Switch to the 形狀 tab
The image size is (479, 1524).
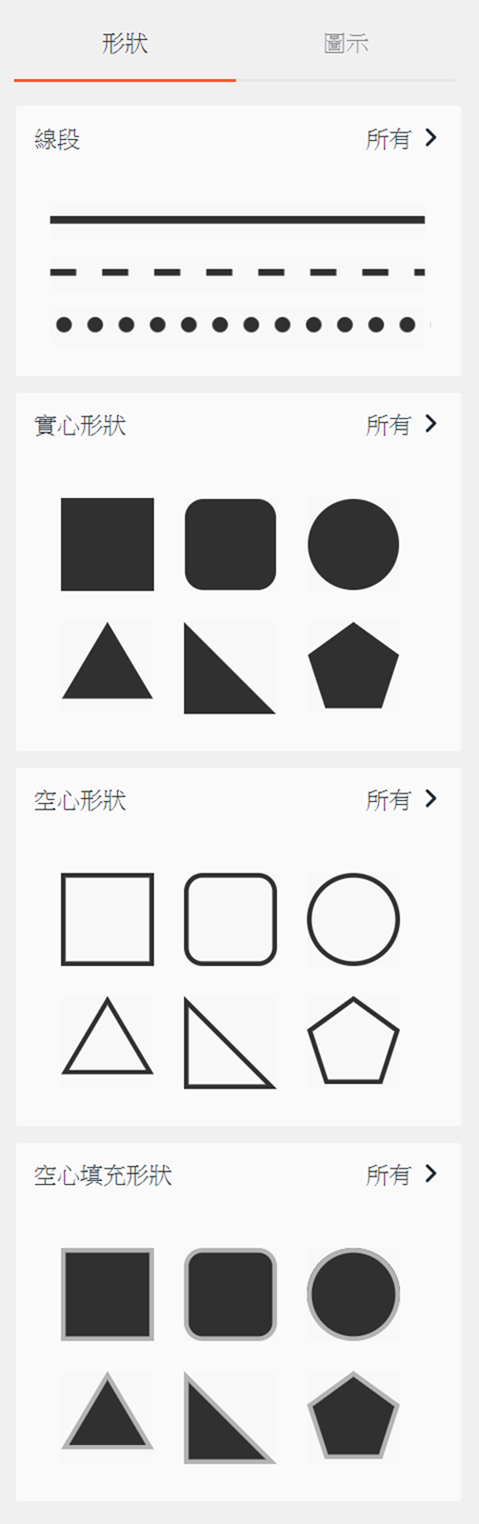tap(125, 44)
